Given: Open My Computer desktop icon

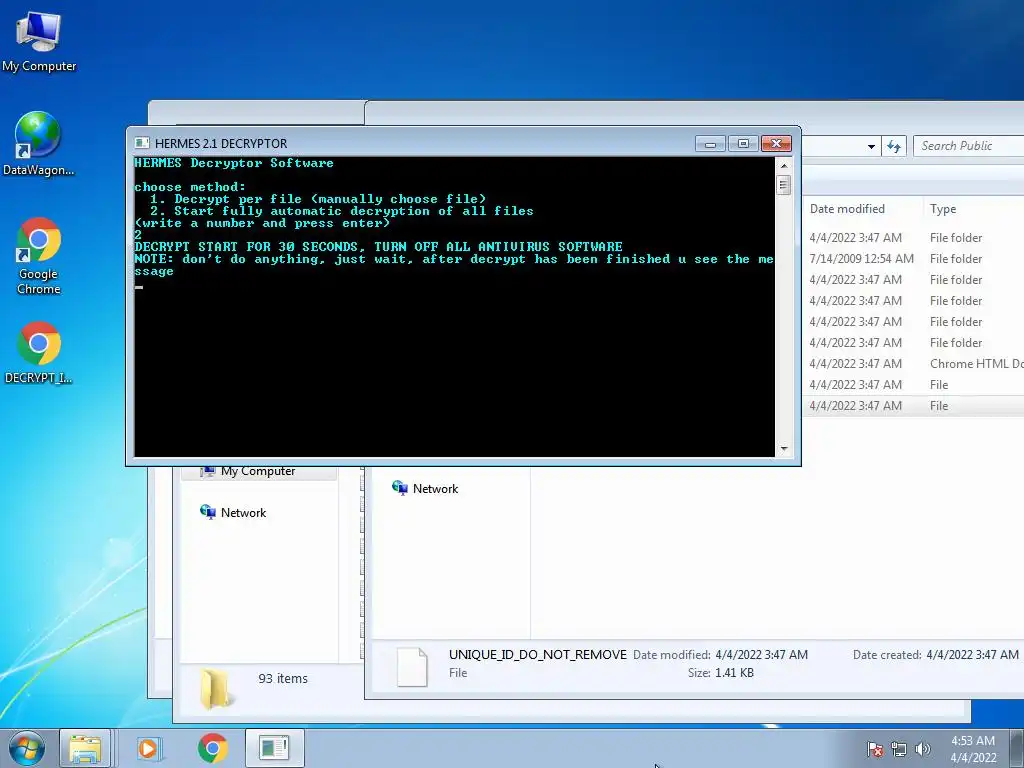Looking at the screenshot, I should pos(39,42).
